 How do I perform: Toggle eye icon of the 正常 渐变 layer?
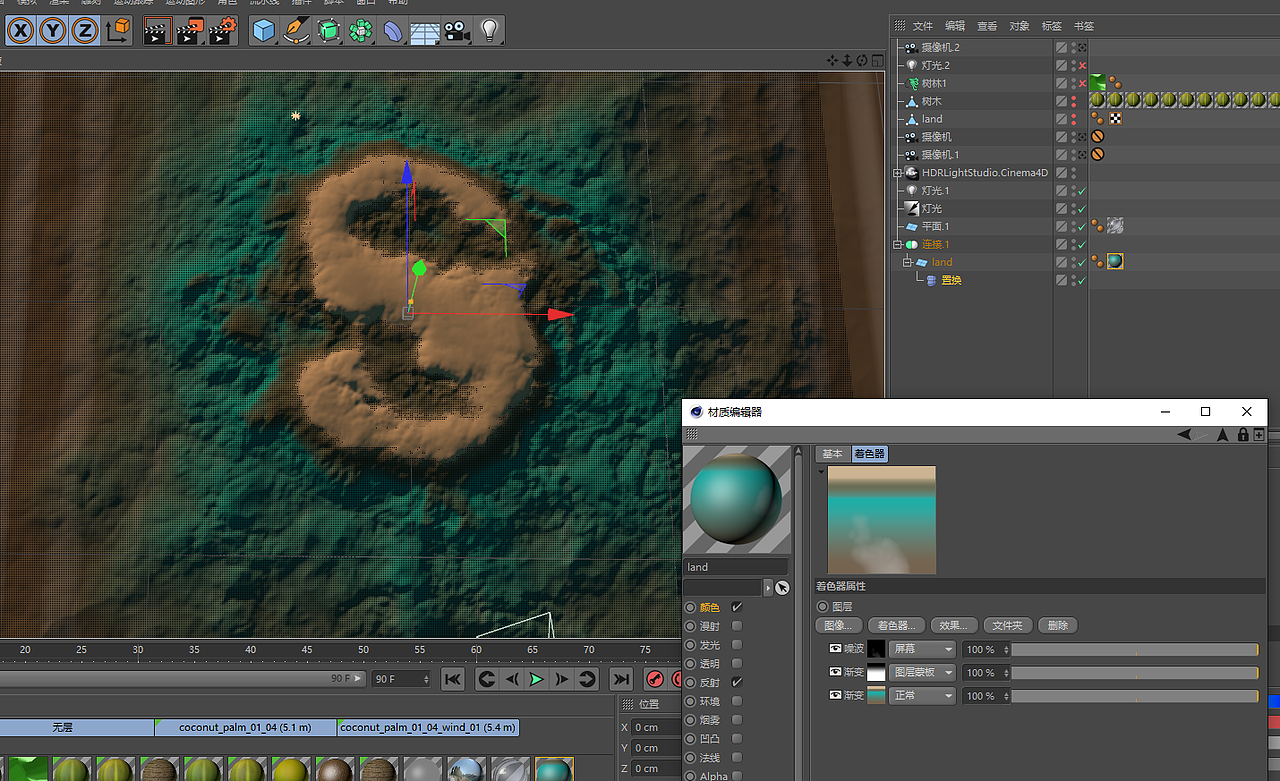[835, 695]
